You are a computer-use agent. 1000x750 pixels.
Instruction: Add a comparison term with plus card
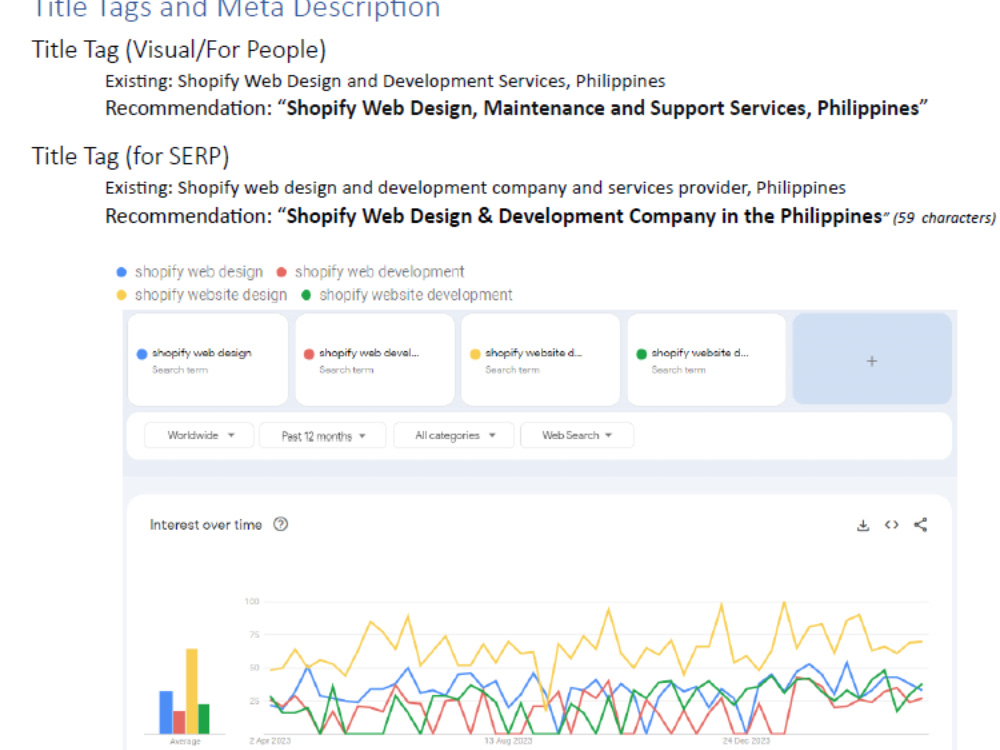click(872, 359)
